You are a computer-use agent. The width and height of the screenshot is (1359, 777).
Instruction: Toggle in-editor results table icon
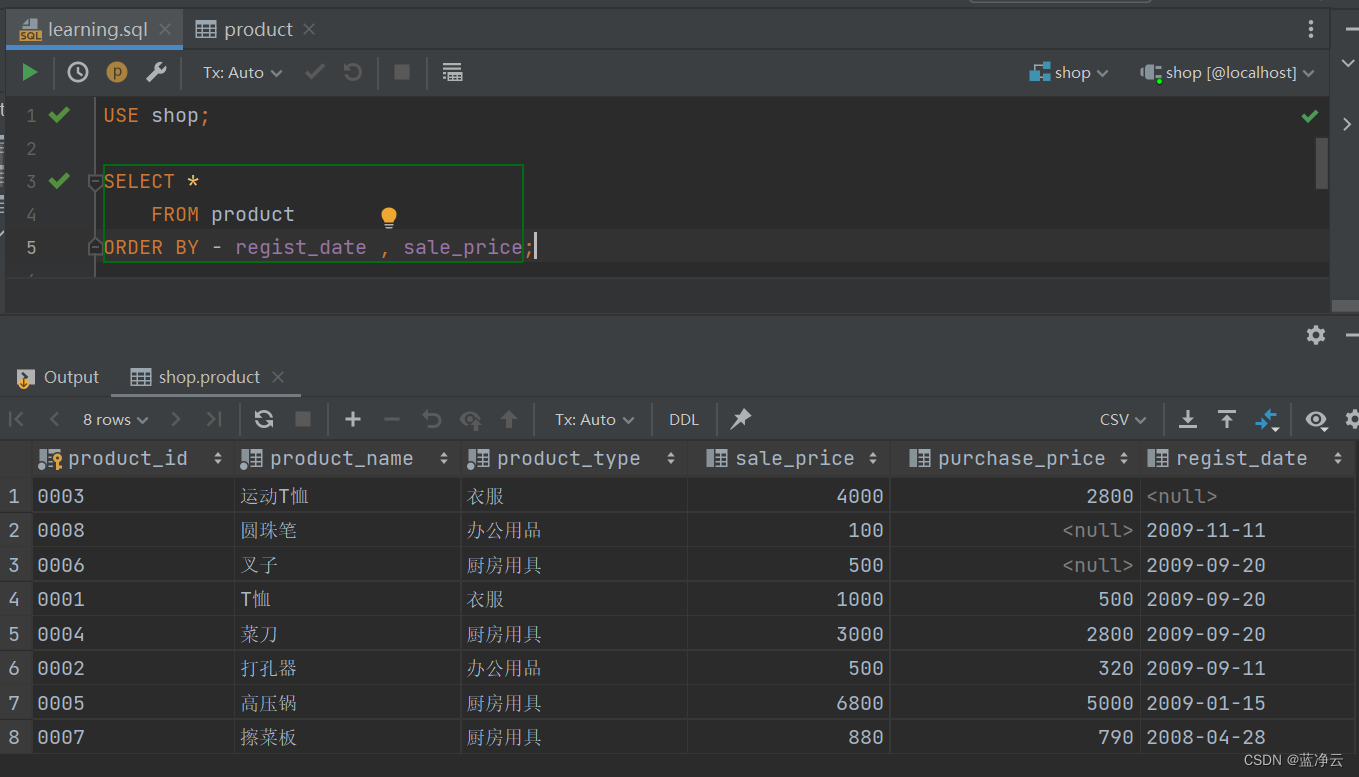(452, 72)
